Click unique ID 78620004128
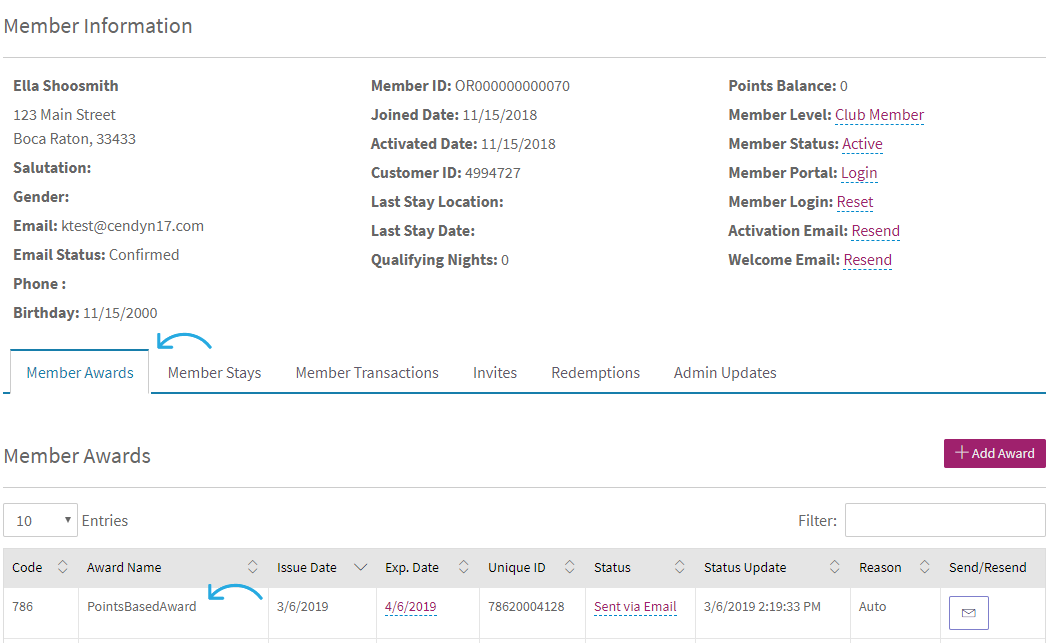The width and height of the screenshot is (1052, 643). click(x=526, y=607)
